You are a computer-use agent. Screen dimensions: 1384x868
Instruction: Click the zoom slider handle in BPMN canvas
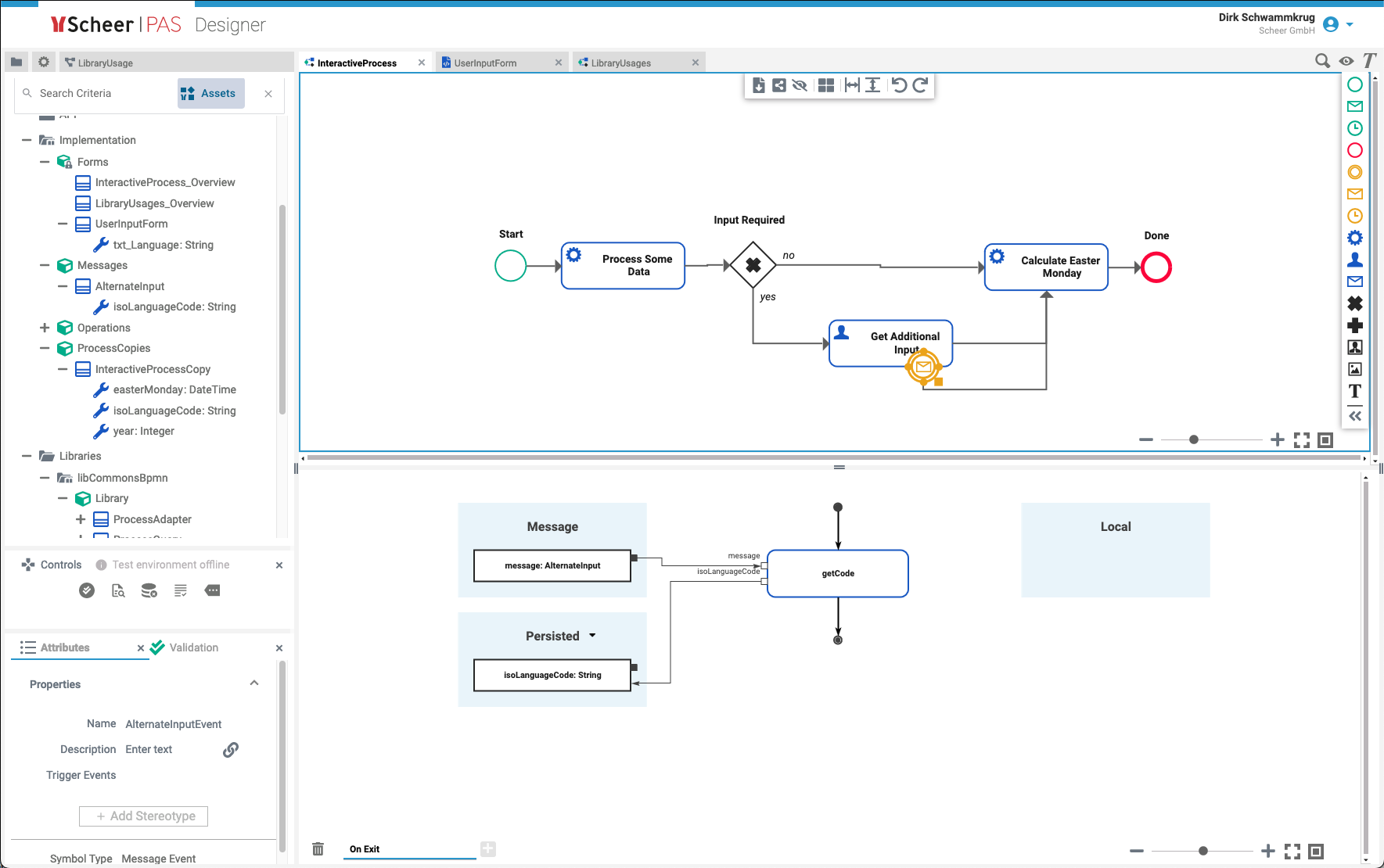click(1194, 439)
